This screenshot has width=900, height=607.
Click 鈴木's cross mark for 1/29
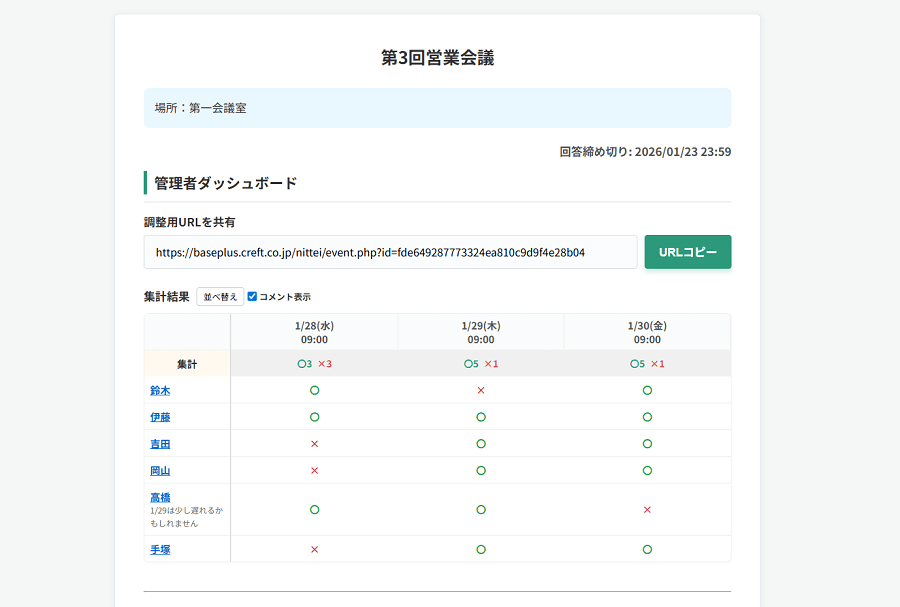(x=481, y=390)
